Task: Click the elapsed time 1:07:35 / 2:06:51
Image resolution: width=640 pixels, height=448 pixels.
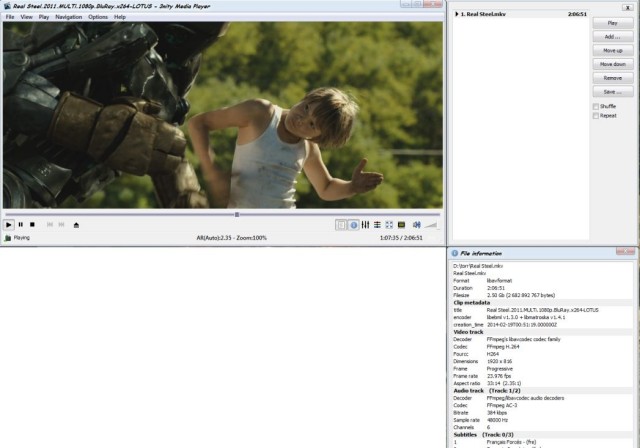Action: pyautogui.click(x=401, y=238)
